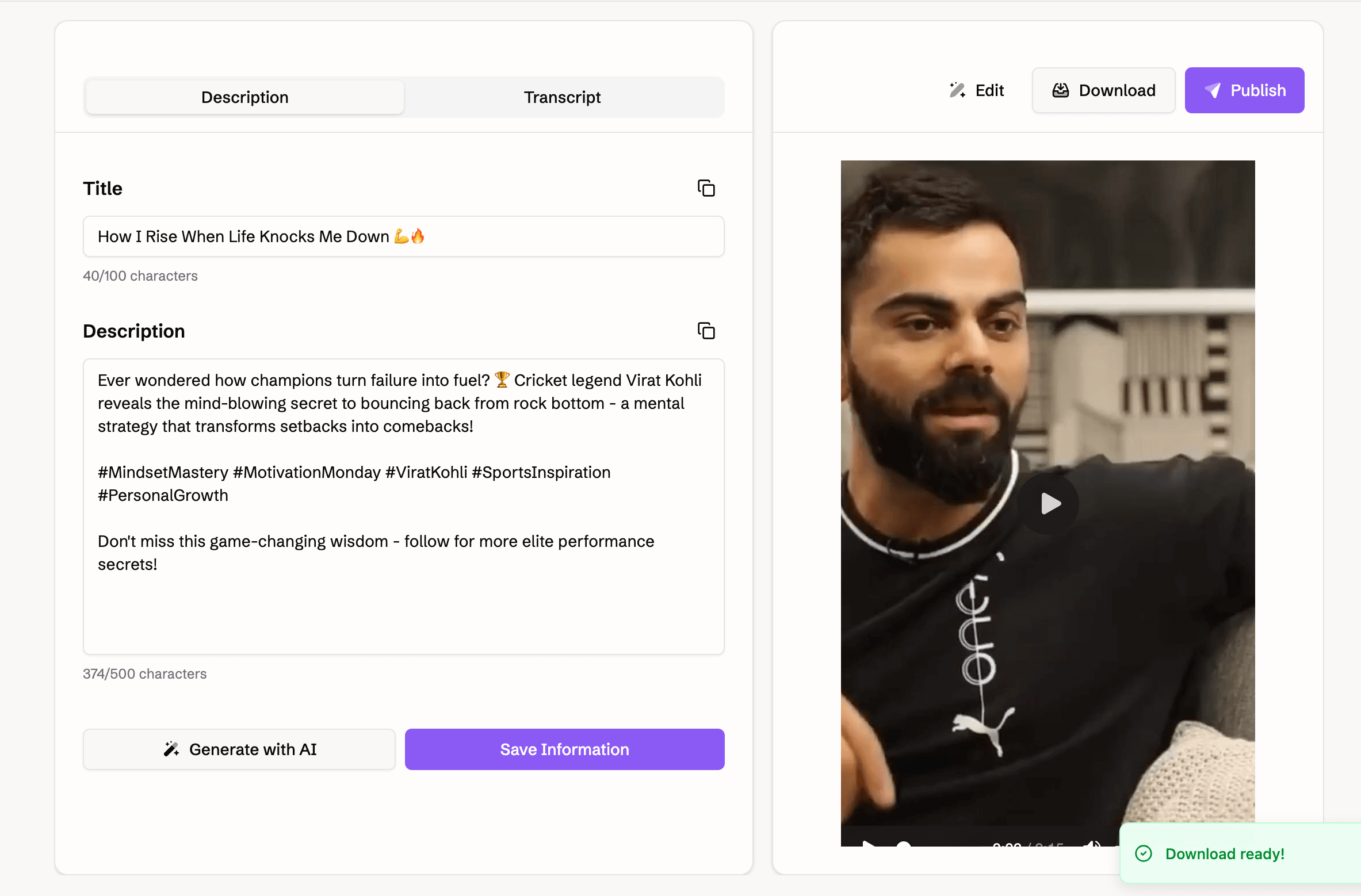Image resolution: width=1361 pixels, height=896 pixels.
Task: Click play in the video control bar
Action: (868, 843)
